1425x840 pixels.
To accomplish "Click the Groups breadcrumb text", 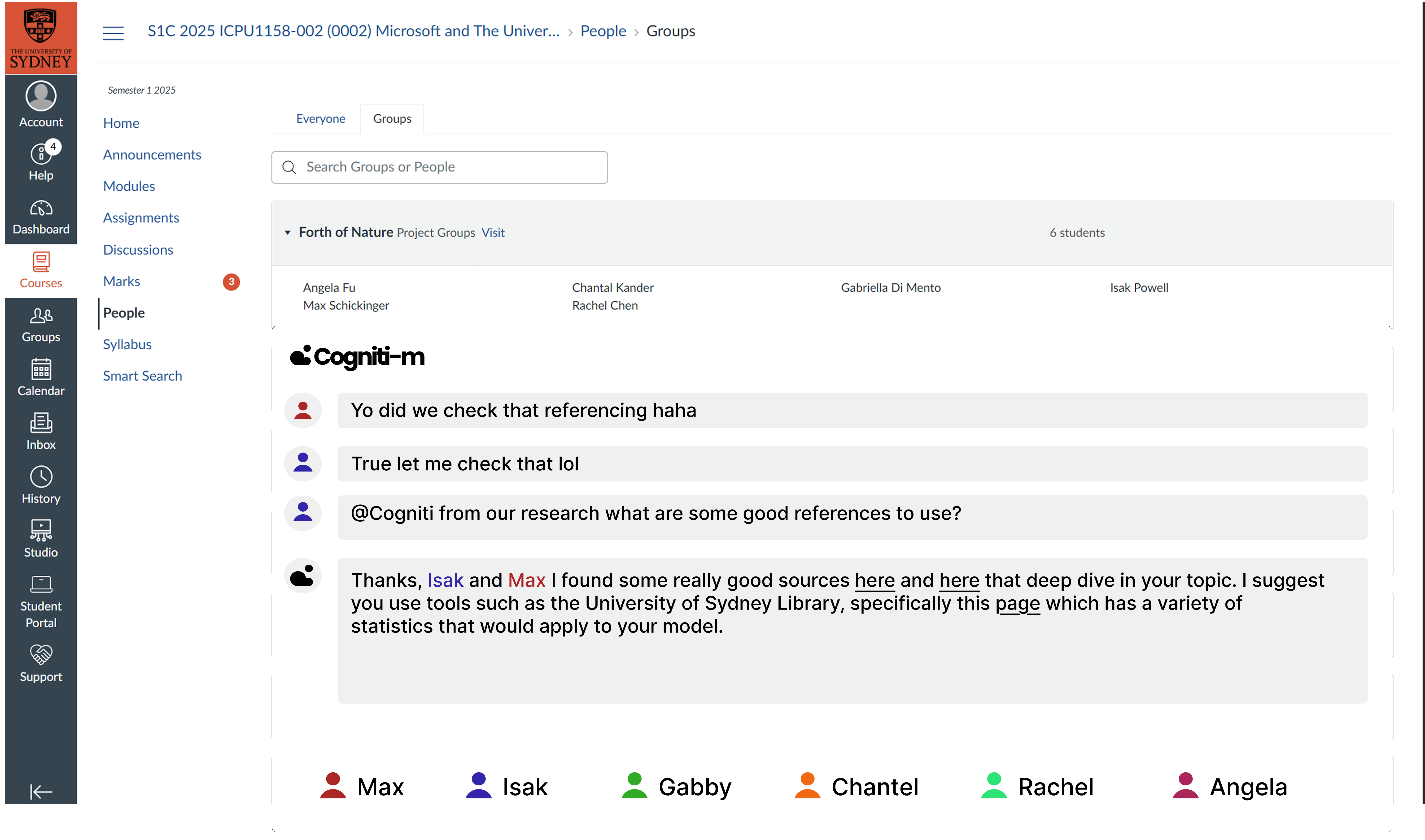I will (x=670, y=31).
